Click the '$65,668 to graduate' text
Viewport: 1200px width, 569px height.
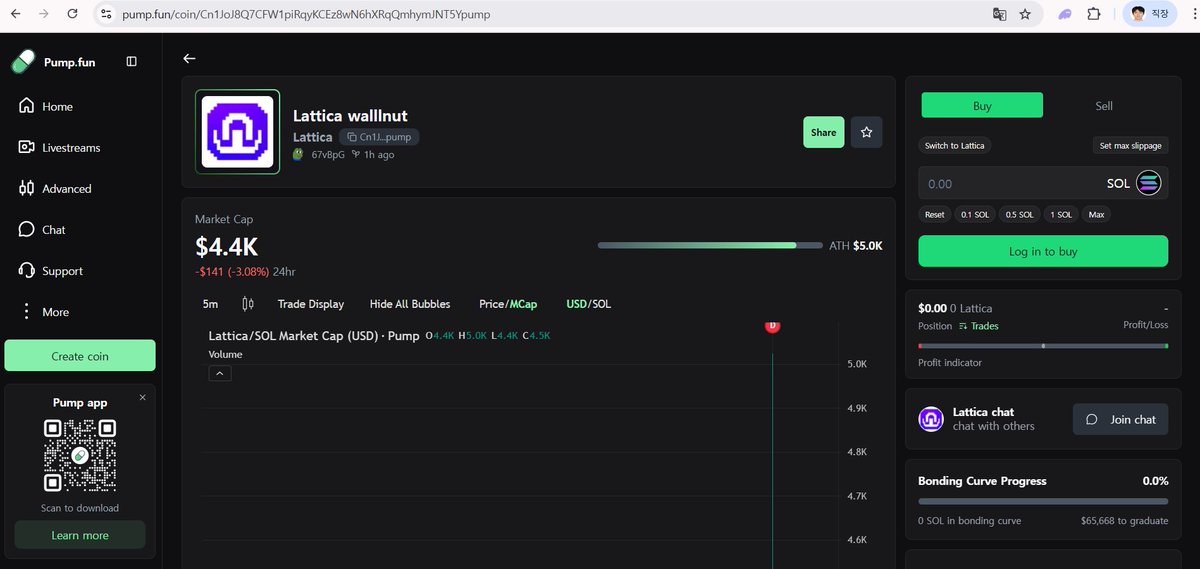[x=1124, y=521]
